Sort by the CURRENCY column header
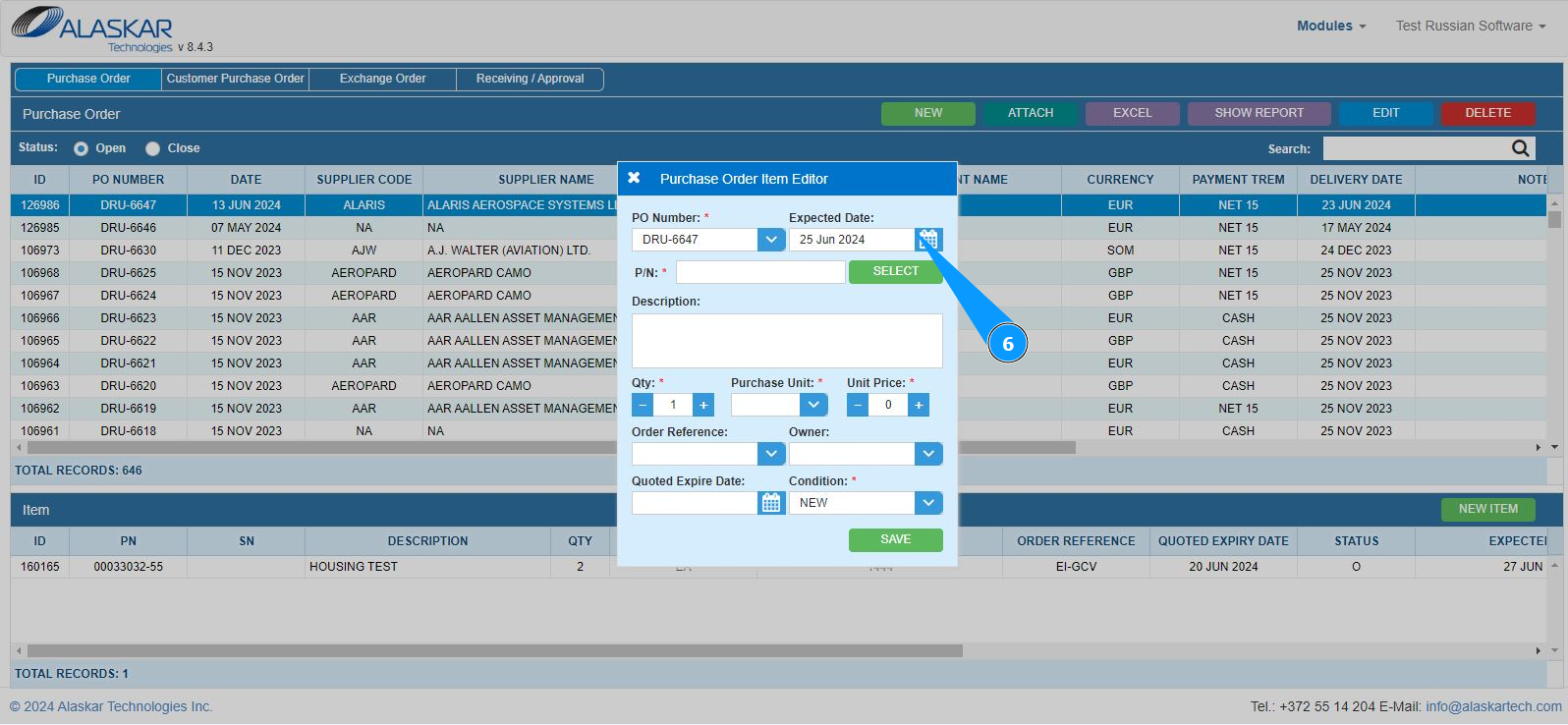This screenshot has height=725, width=1568. [1120, 180]
